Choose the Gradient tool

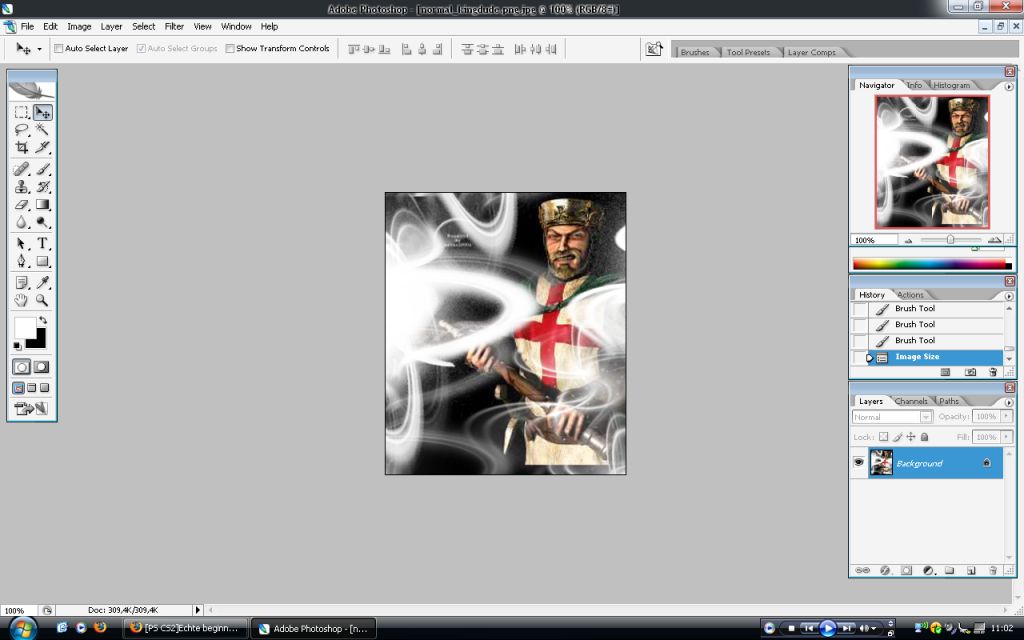pyautogui.click(x=42, y=204)
